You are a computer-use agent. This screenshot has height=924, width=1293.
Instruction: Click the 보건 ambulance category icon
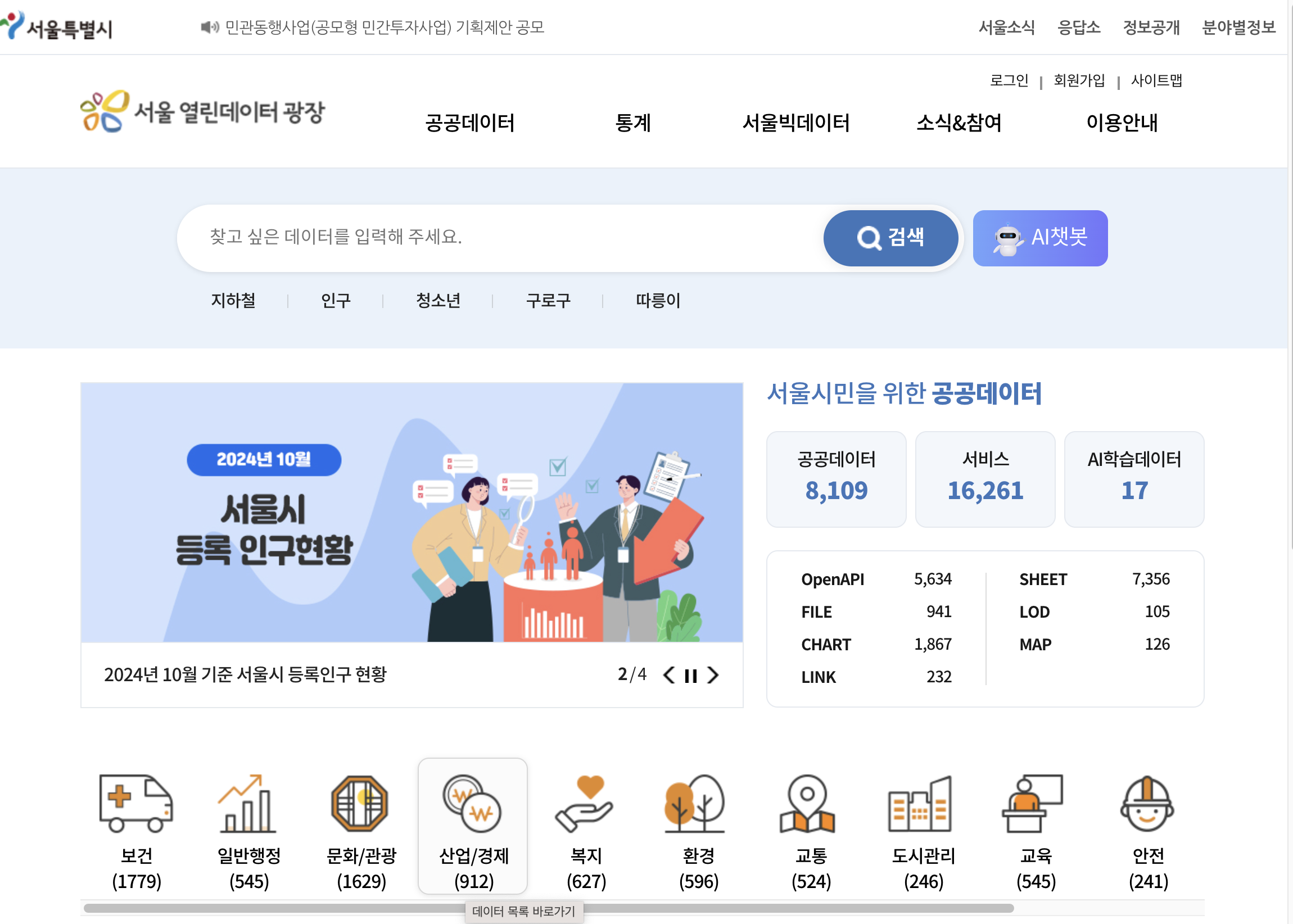click(136, 803)
